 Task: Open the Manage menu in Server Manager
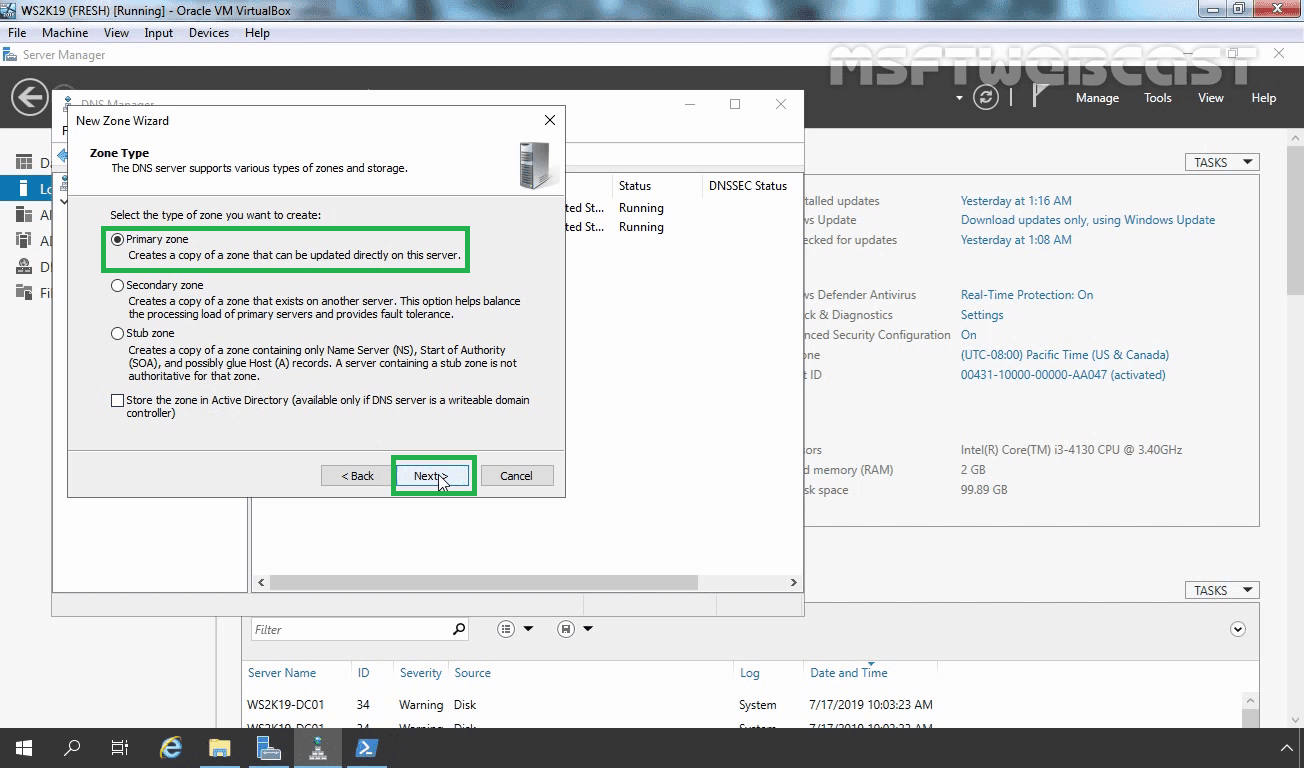pos(1097,98)
